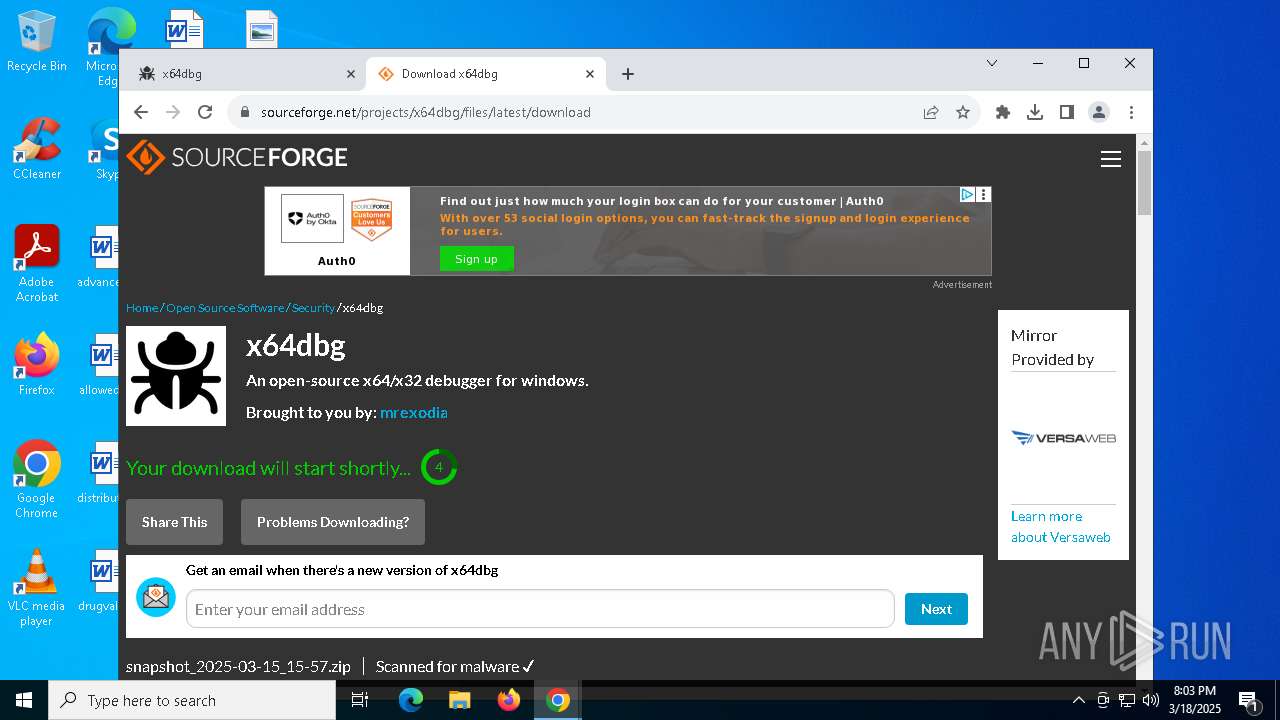Bookmark this page with the star icon
Screen dimensions: 1280x720
963,112
